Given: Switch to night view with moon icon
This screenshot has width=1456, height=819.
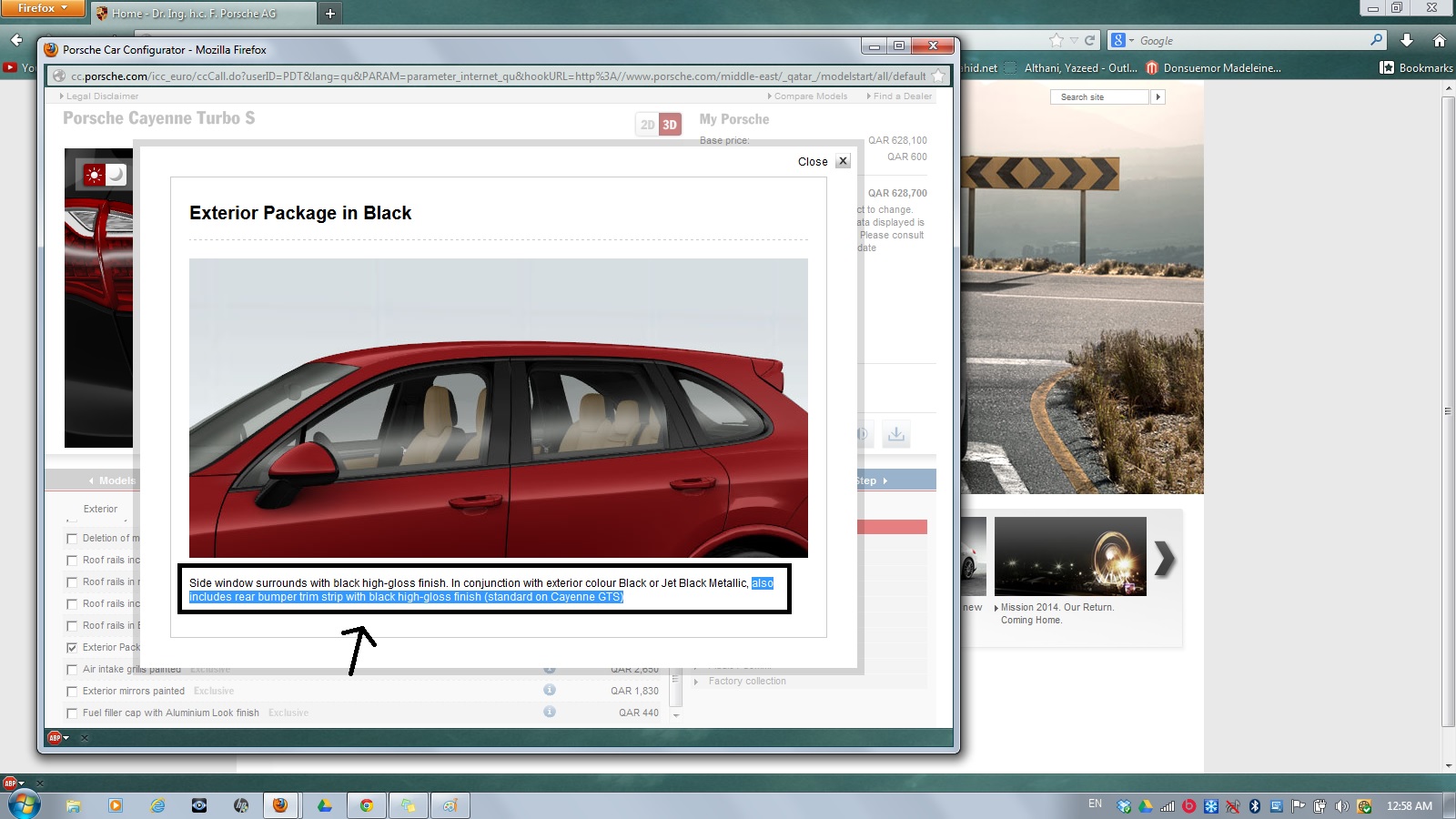Looking at the screenshot, I should pyautogui.click(x=116, y=175).
